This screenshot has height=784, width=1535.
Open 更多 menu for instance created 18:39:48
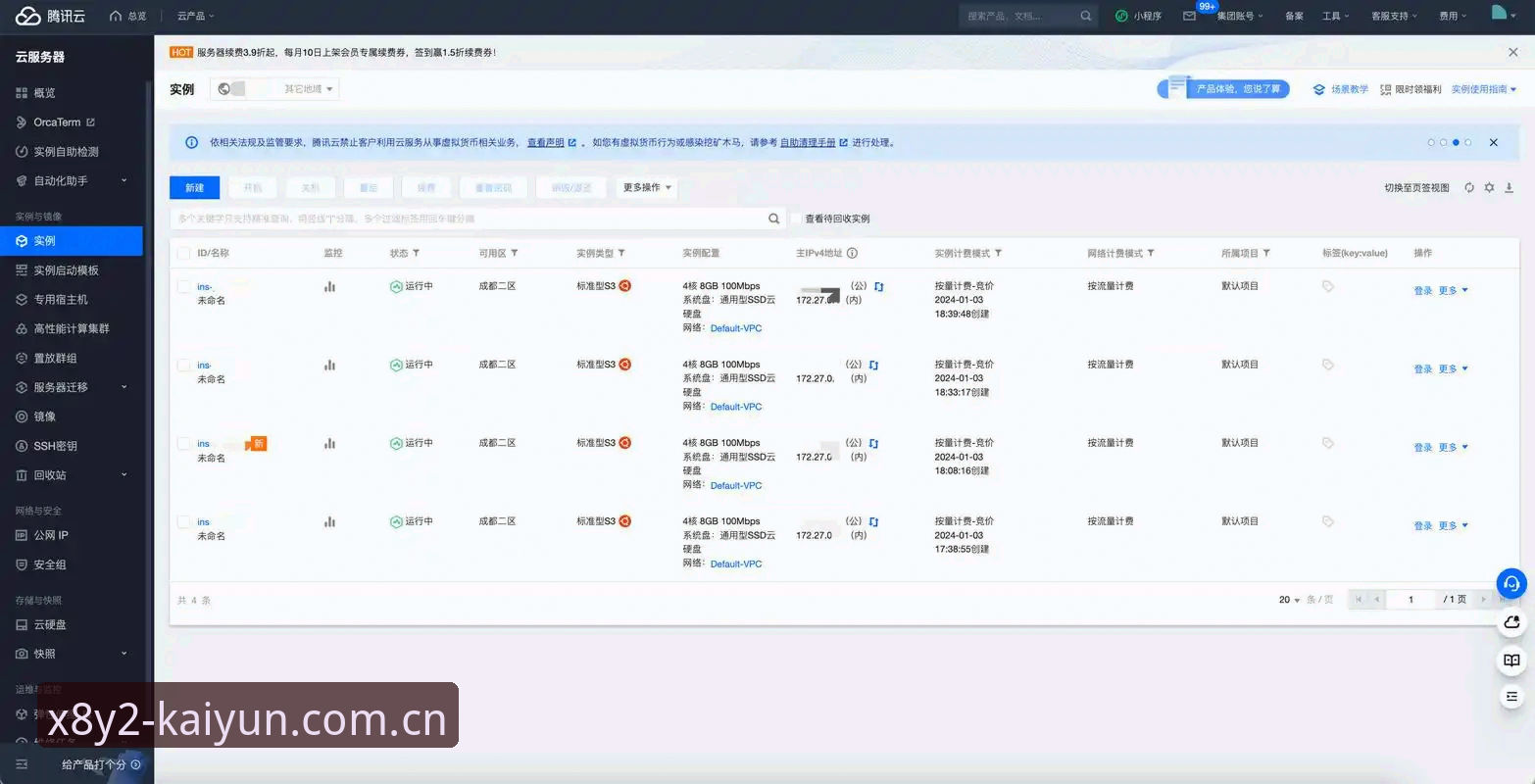pyautogui.click(x=1454, y=291)
